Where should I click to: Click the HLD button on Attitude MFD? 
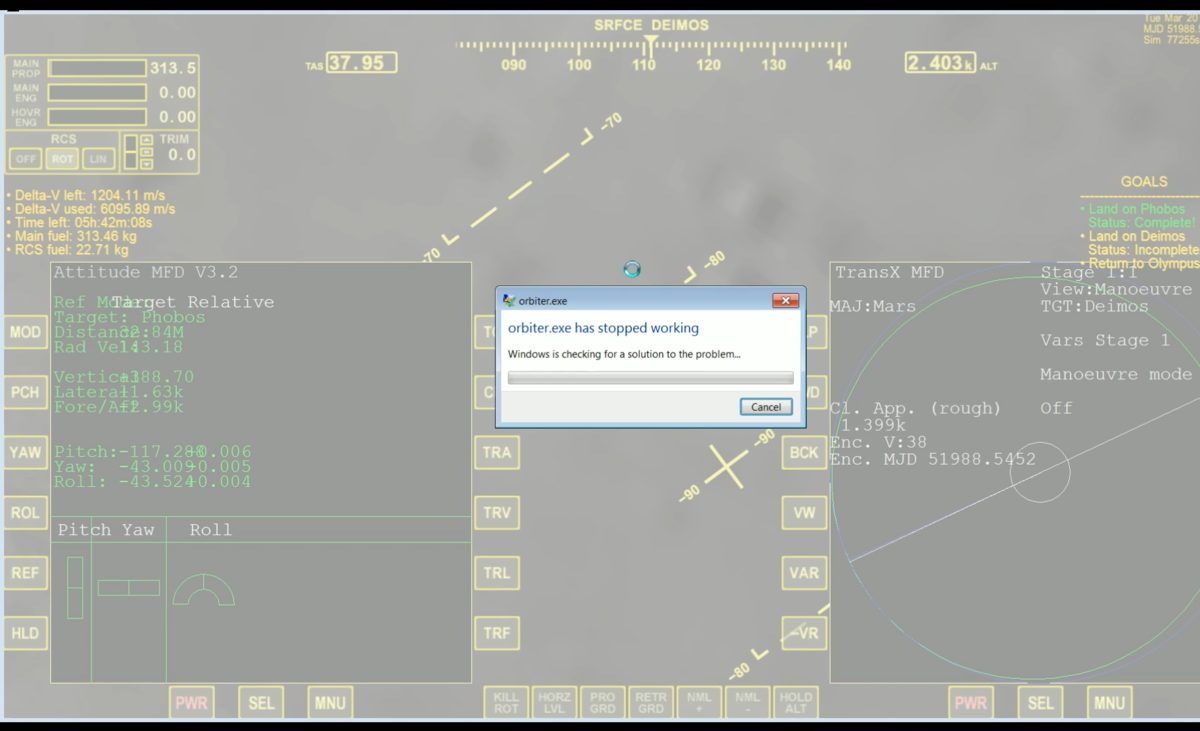(x=25, y=633)
